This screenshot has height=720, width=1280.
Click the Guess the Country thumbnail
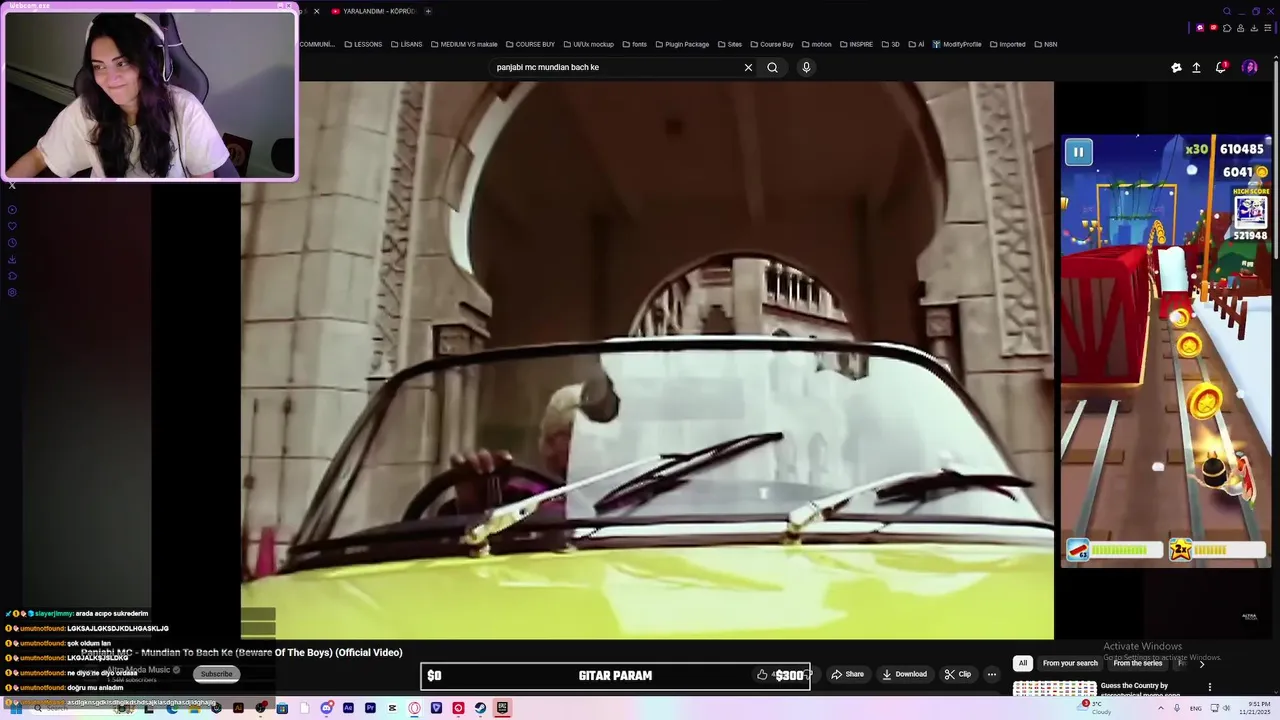click(1055, 688)
